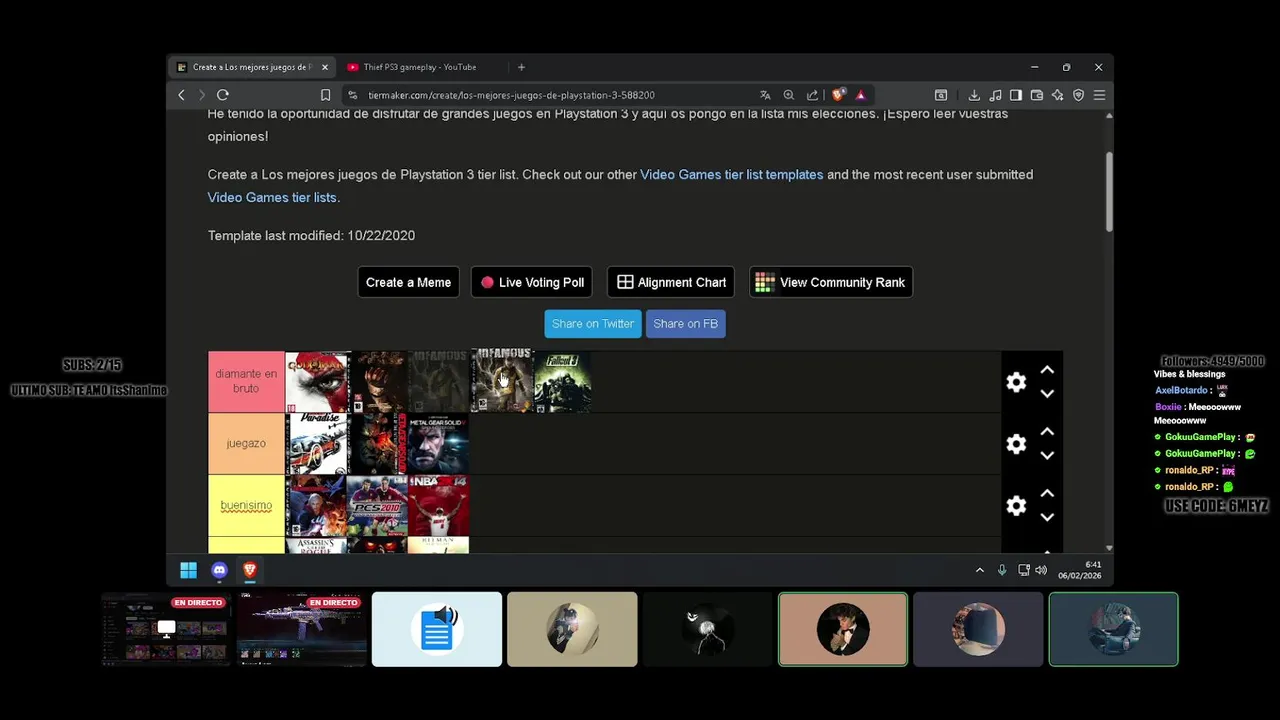Click Share on FB button
The image size is (1280, 720).
685,324
